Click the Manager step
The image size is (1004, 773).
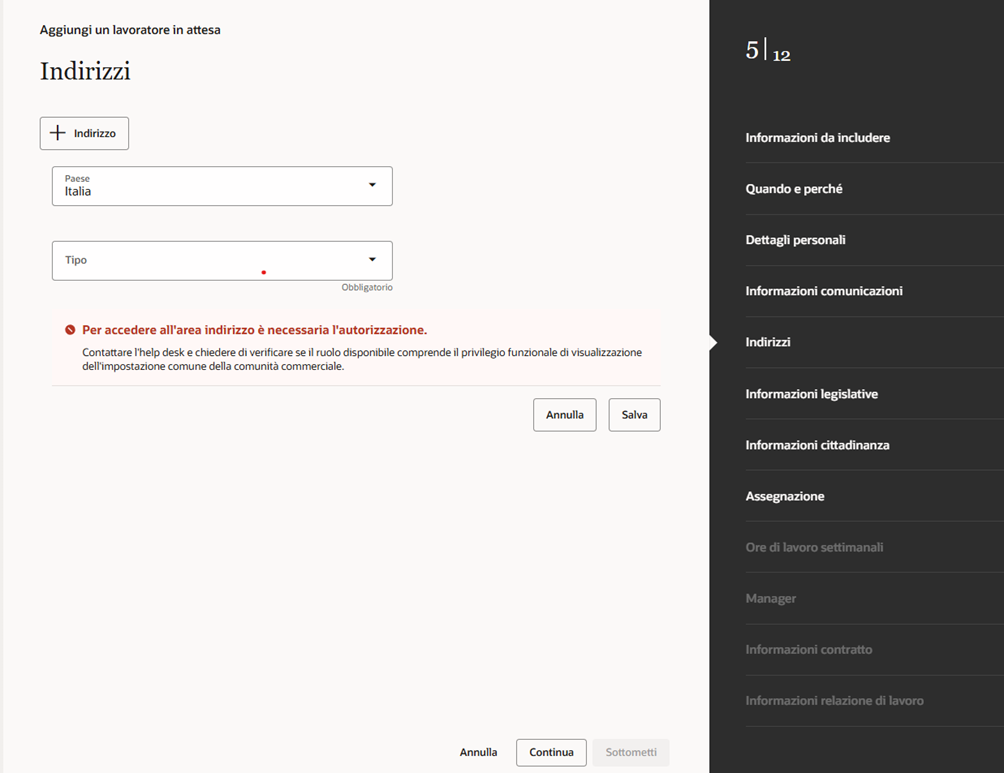pyautogui.click(x=770, y=598)
